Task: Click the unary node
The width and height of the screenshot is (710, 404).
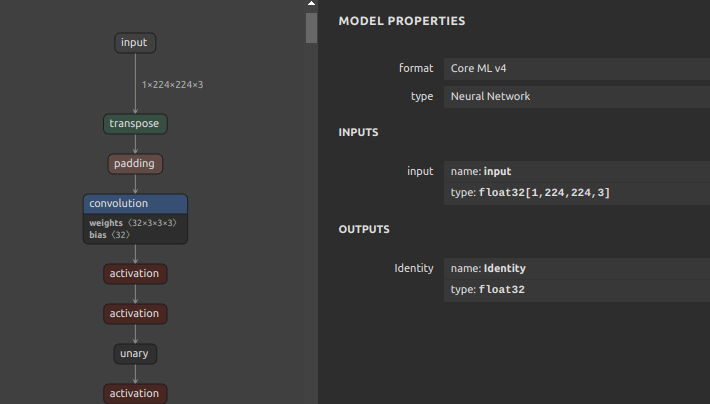Action: tap(135, 353)
